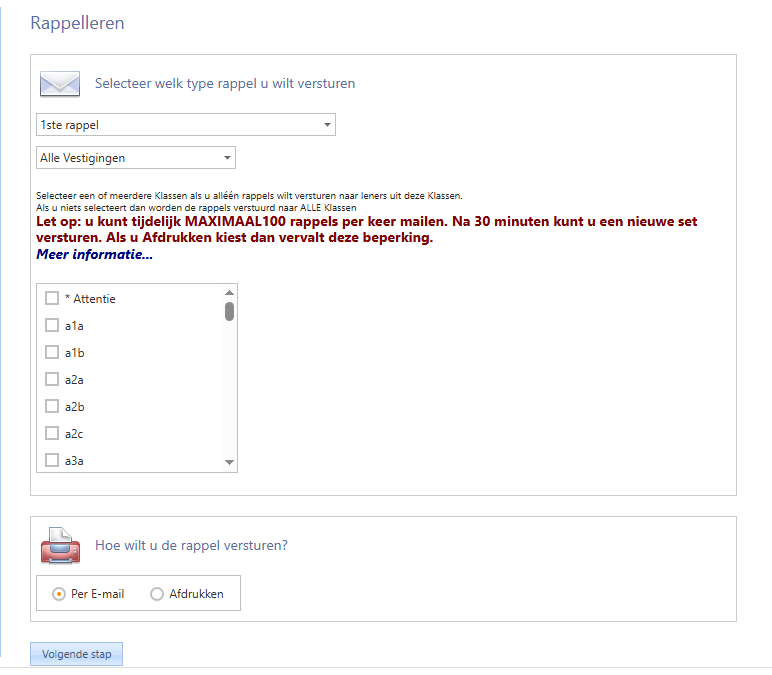Choose the 'Per E-mail' radio option
This screenshot has height=675, width=772.
tap(59, 594)
